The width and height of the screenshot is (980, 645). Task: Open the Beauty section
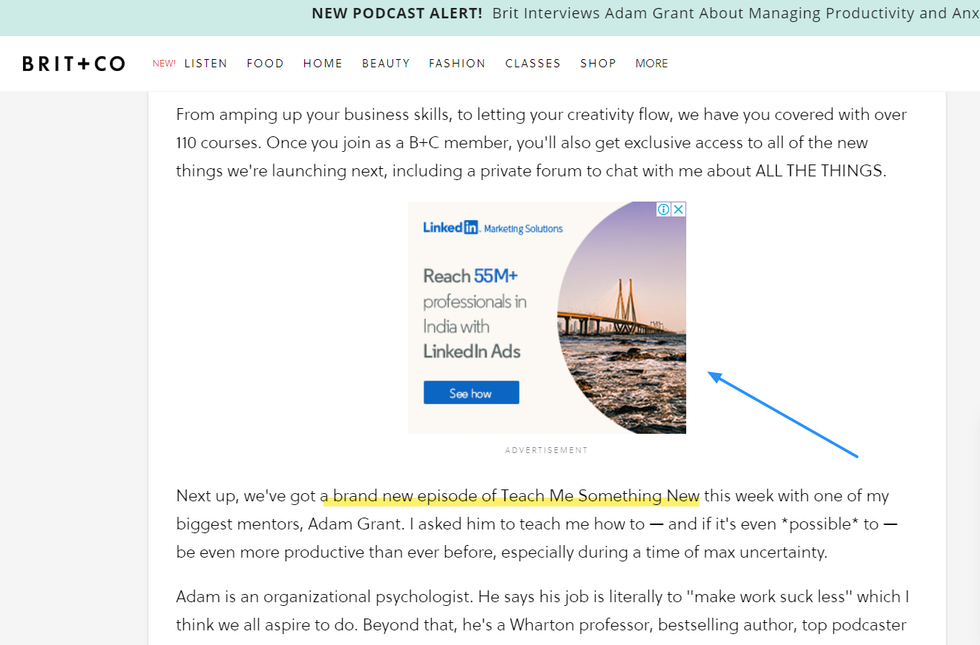[x=386, y=64]
